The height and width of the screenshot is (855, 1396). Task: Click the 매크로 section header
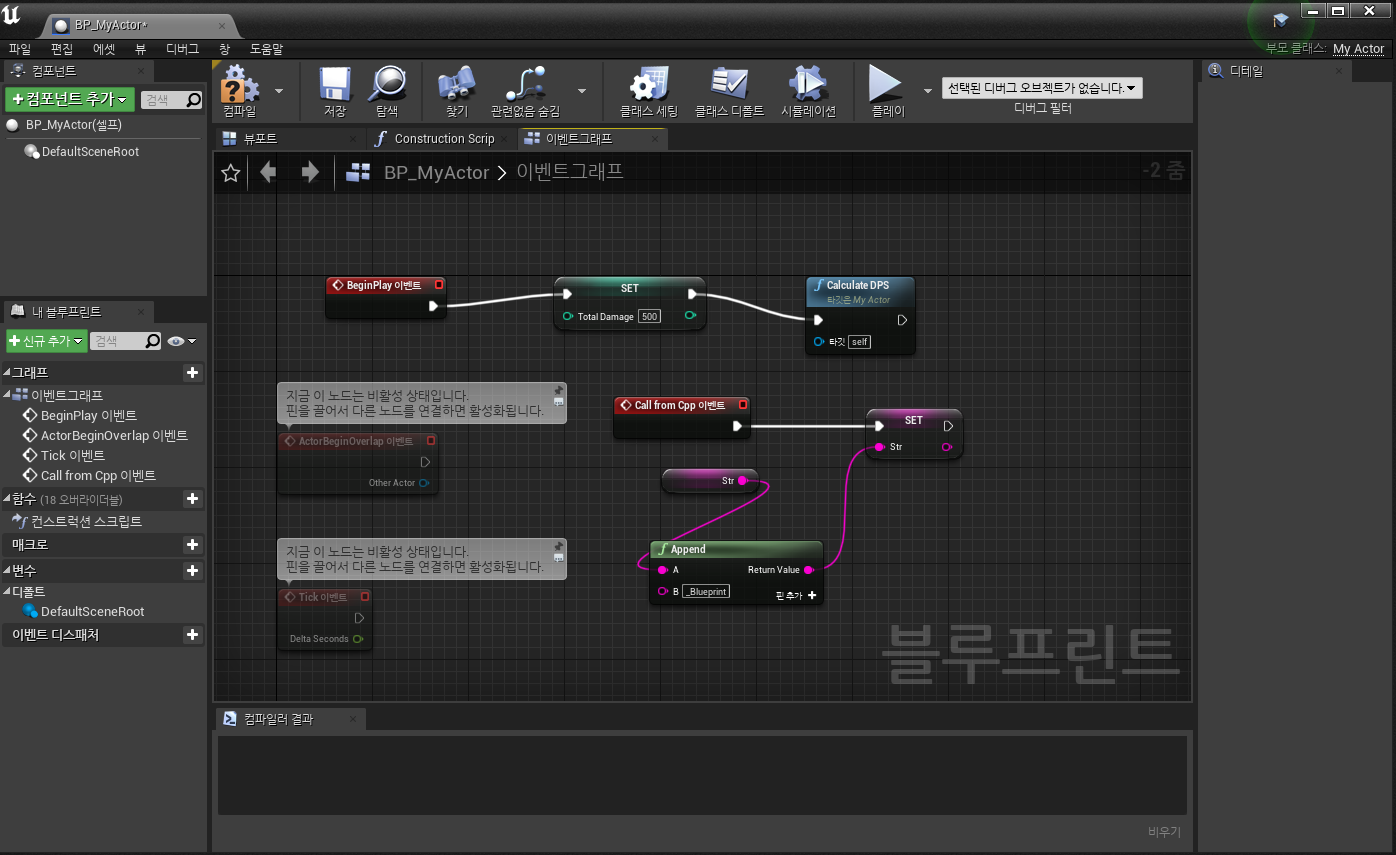click(x=100, y=545)
